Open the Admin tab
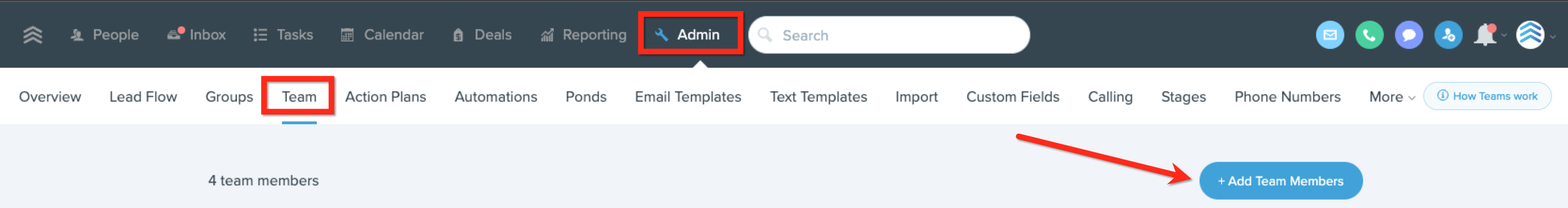The height and width of the screenshot is (208, 1568). click(690, 34)
